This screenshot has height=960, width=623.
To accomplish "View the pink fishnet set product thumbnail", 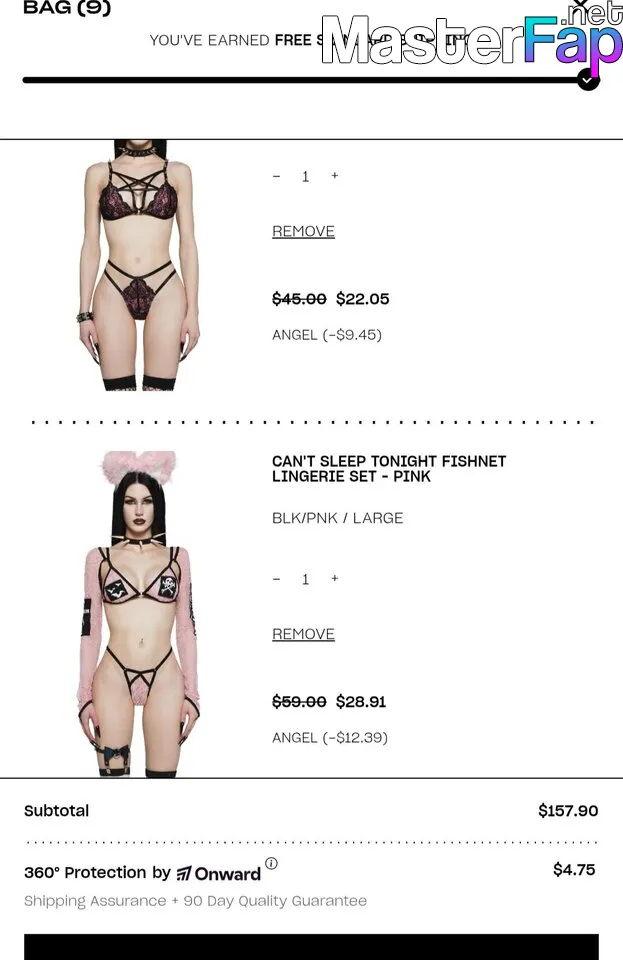I will (x=140, y=614).
